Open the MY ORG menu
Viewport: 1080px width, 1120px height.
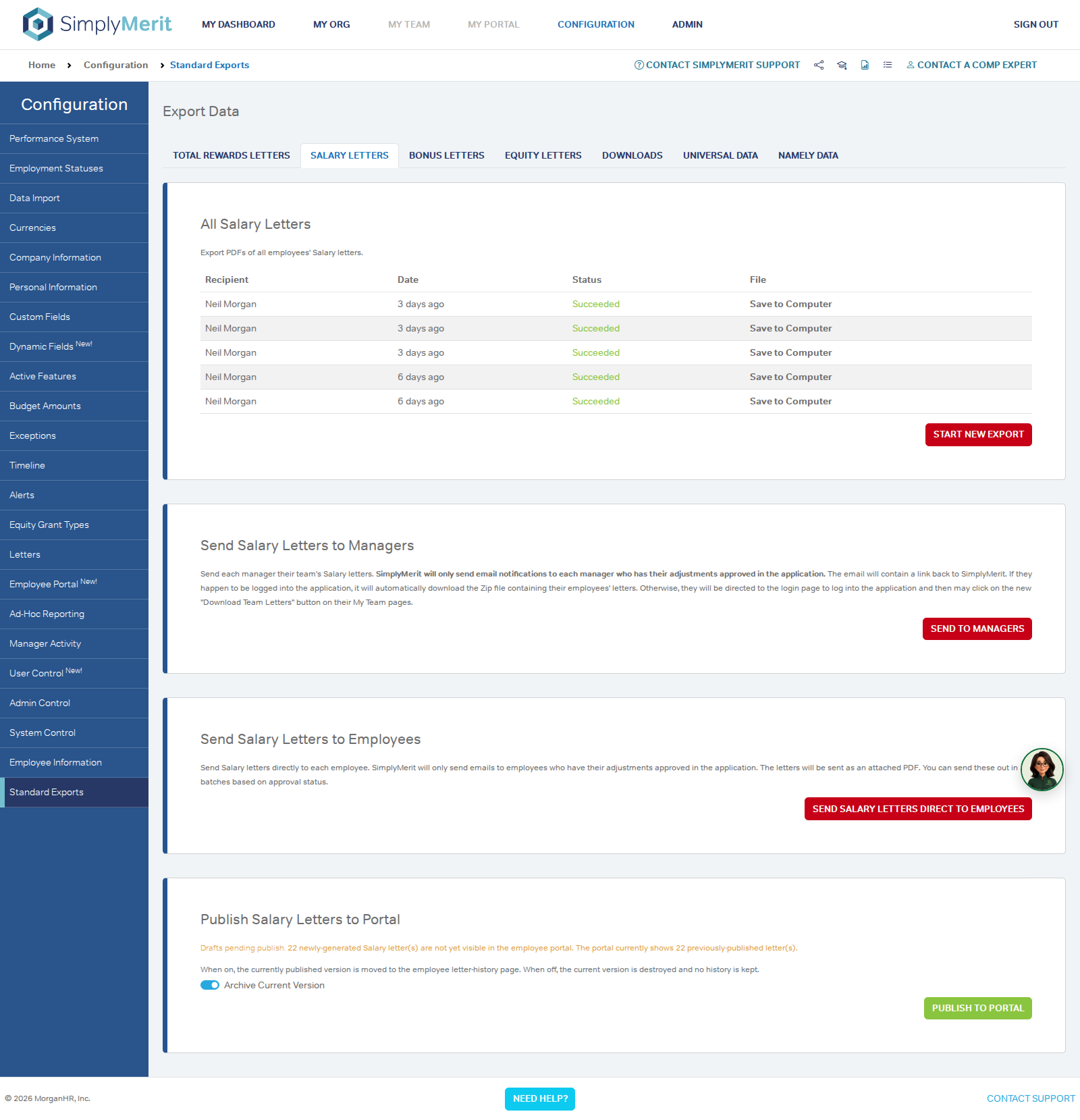point(331,24)
